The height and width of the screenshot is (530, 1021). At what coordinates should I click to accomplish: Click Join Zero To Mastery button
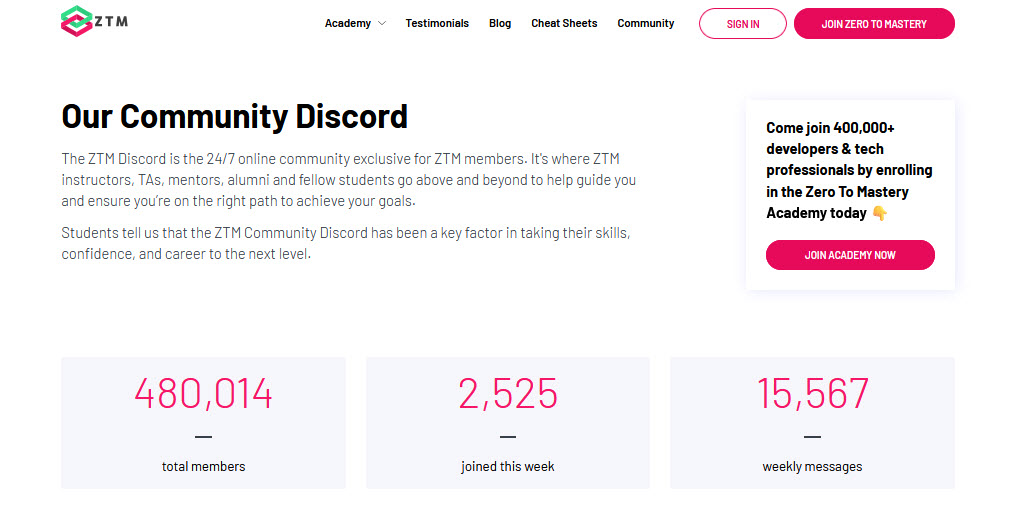(874, 23)
